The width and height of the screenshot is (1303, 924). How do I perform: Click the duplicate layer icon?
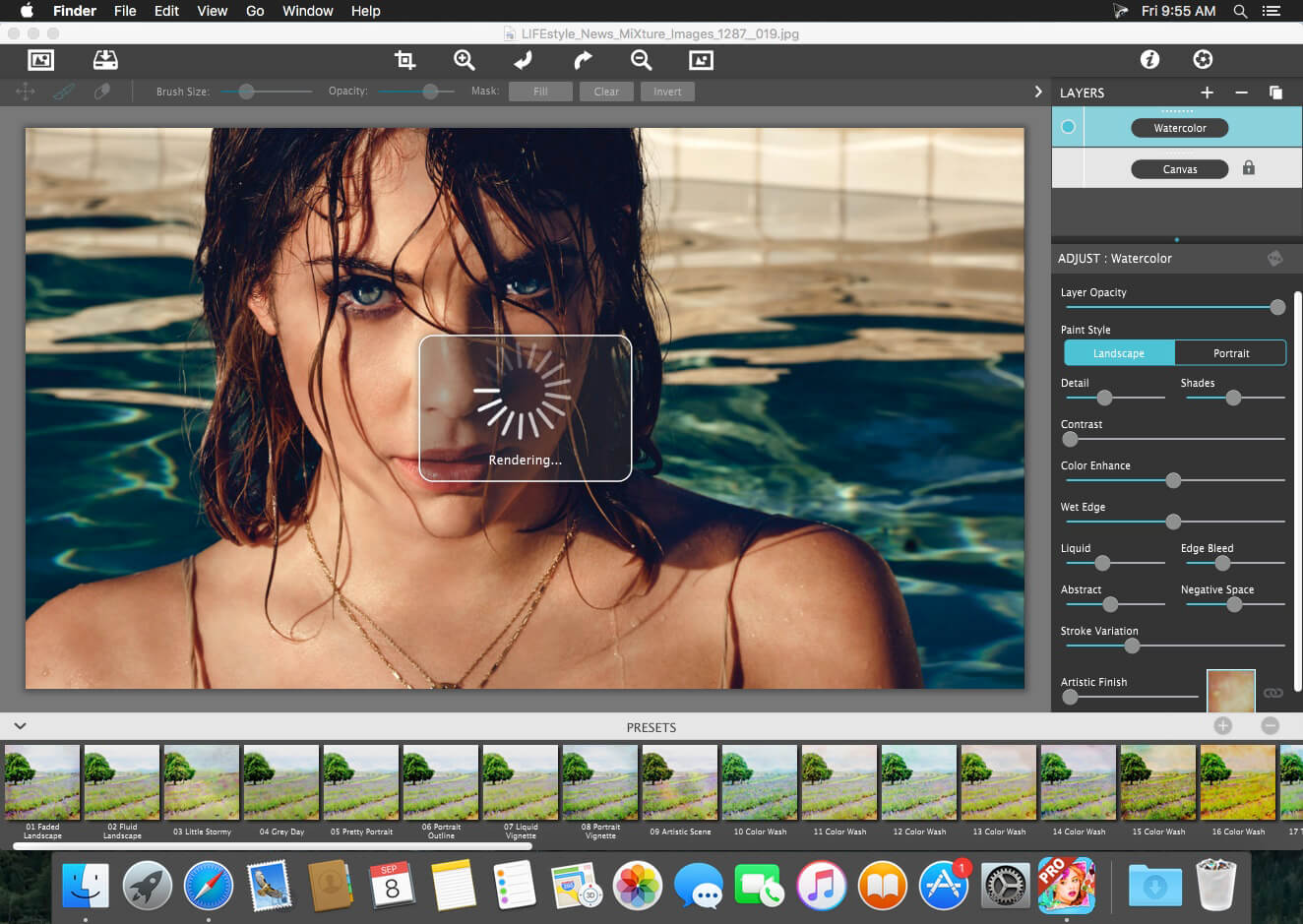[x=1275, y=92]
